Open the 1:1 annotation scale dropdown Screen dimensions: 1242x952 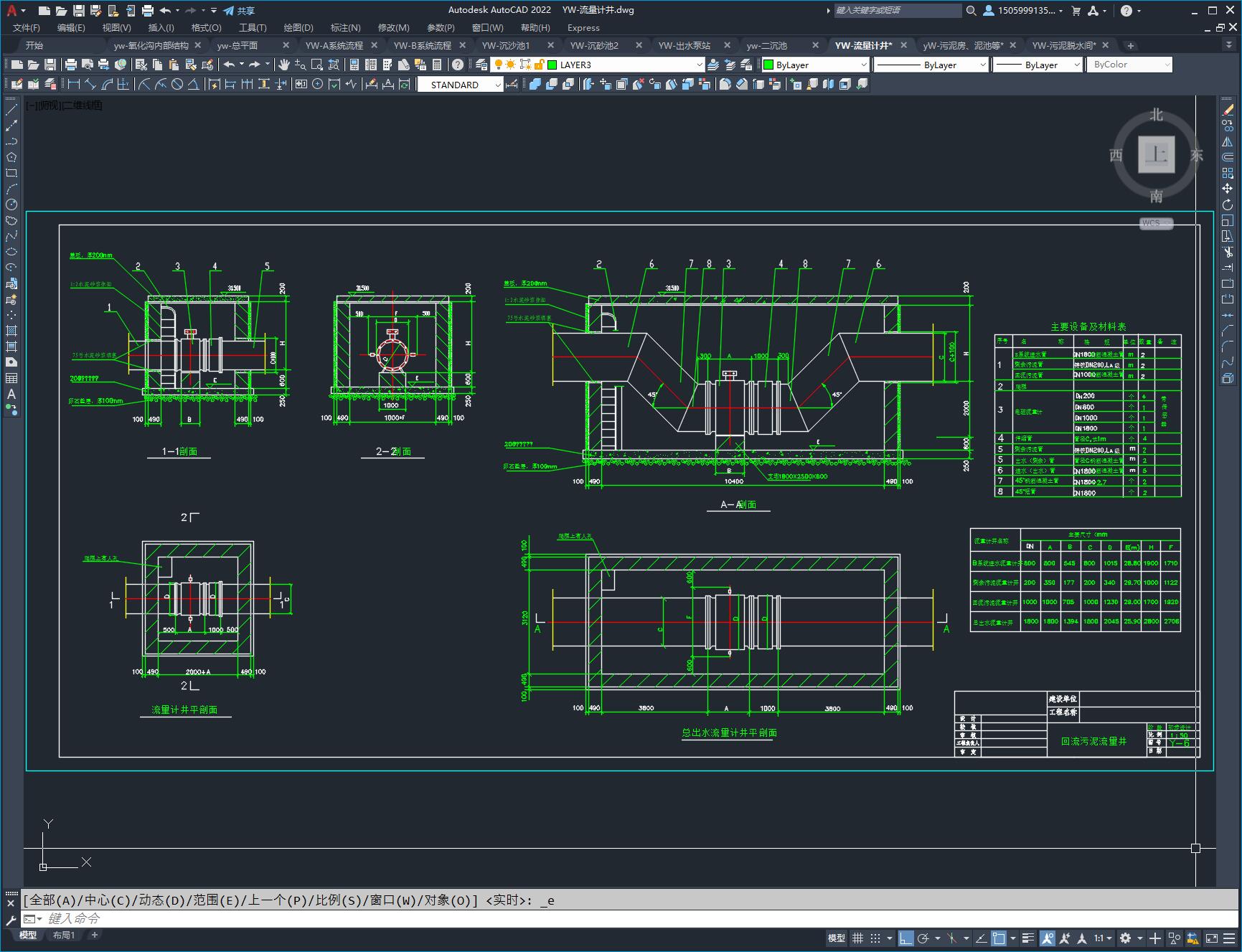[x=1103, y=938]
